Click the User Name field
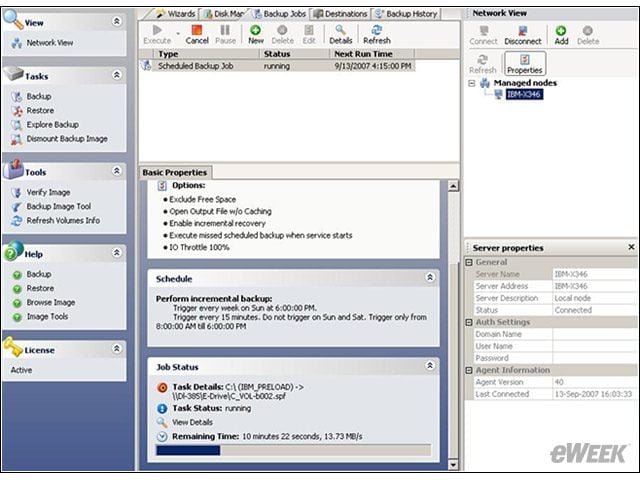This screenshot has width=640, height=480. [x=594, y=346]
